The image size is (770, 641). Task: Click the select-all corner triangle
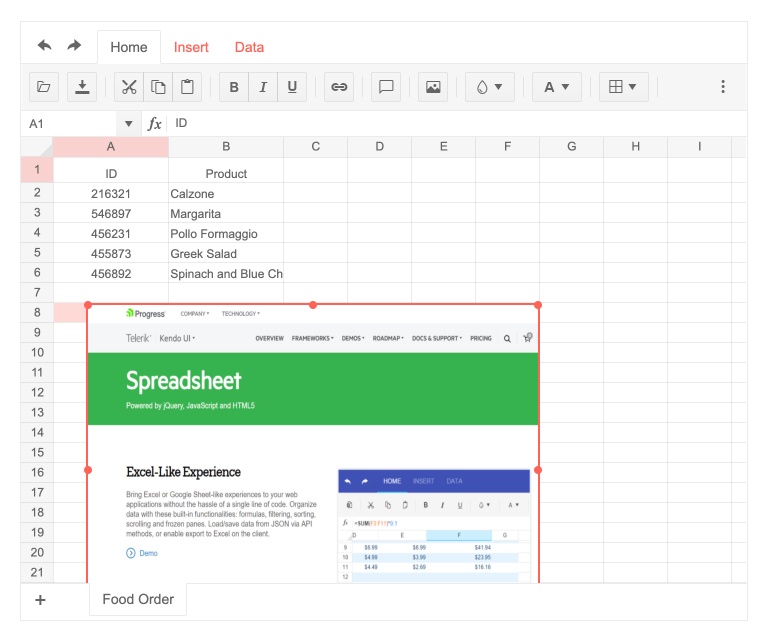[37, 147]
